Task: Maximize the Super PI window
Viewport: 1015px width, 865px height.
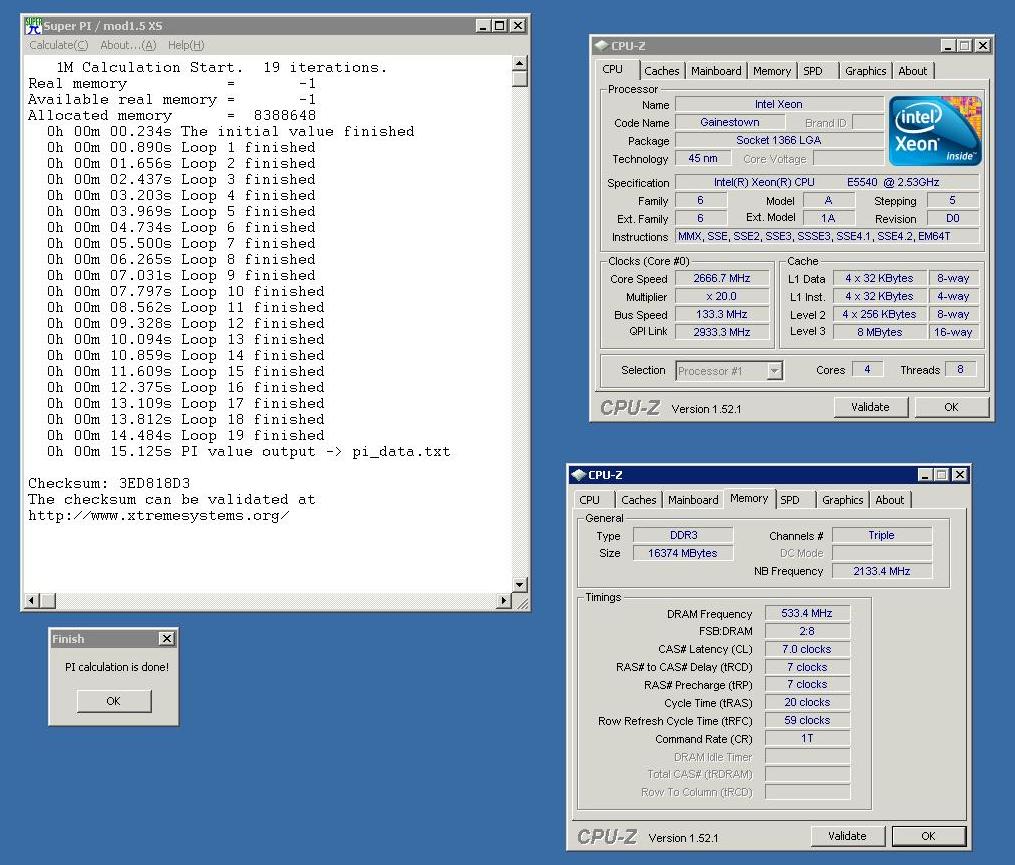Action: click(499, 26)
